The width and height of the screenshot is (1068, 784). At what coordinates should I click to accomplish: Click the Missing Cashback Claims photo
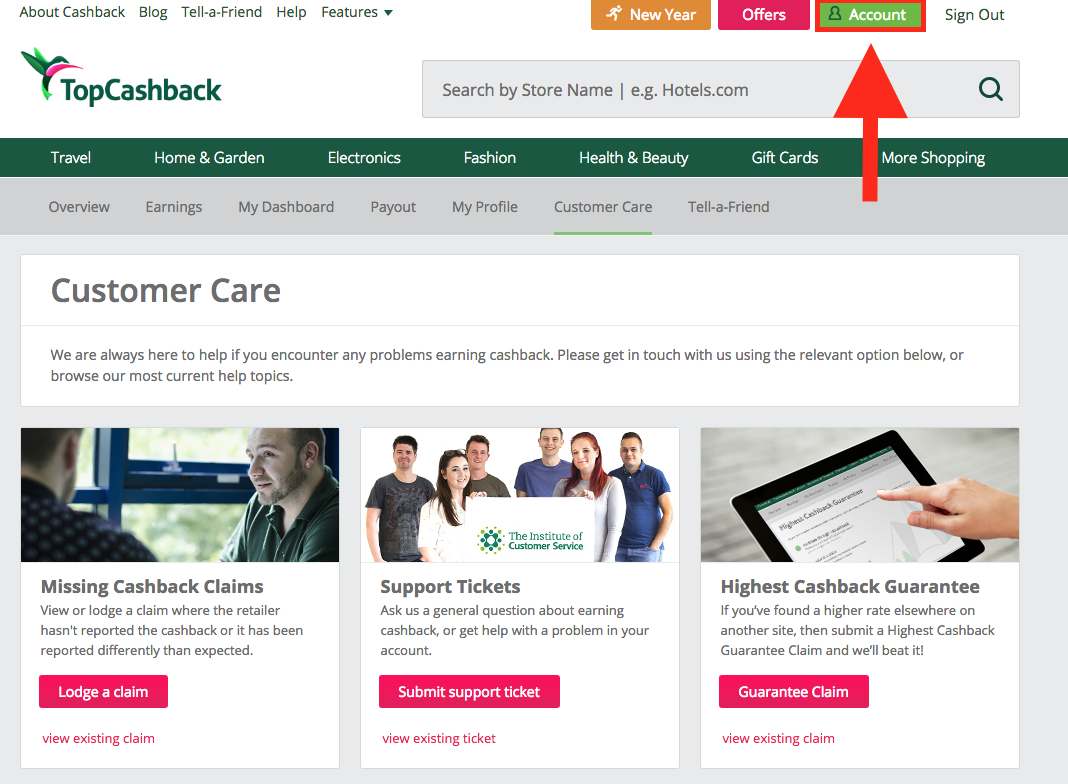point(180,495)
